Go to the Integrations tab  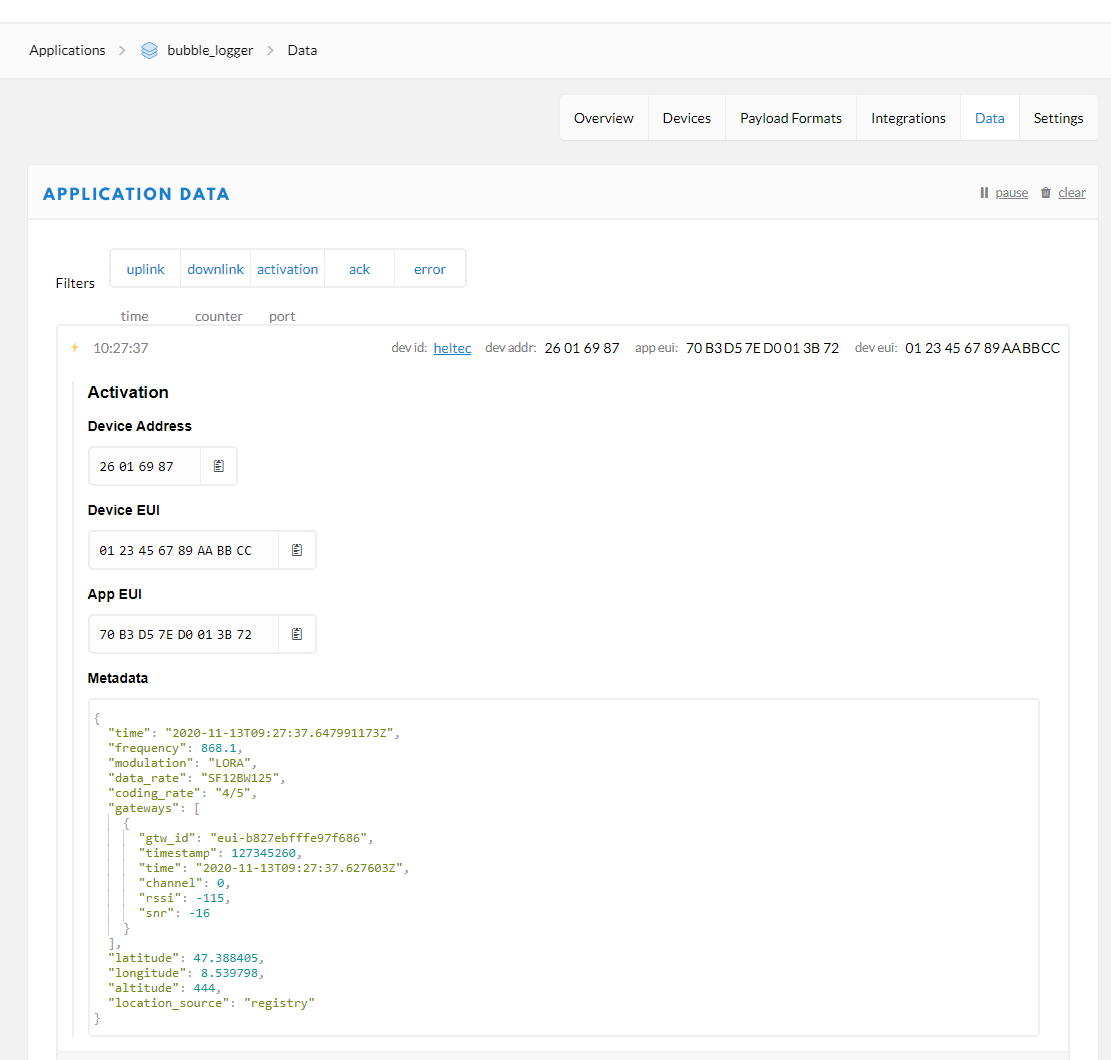[x=908, y=118]
